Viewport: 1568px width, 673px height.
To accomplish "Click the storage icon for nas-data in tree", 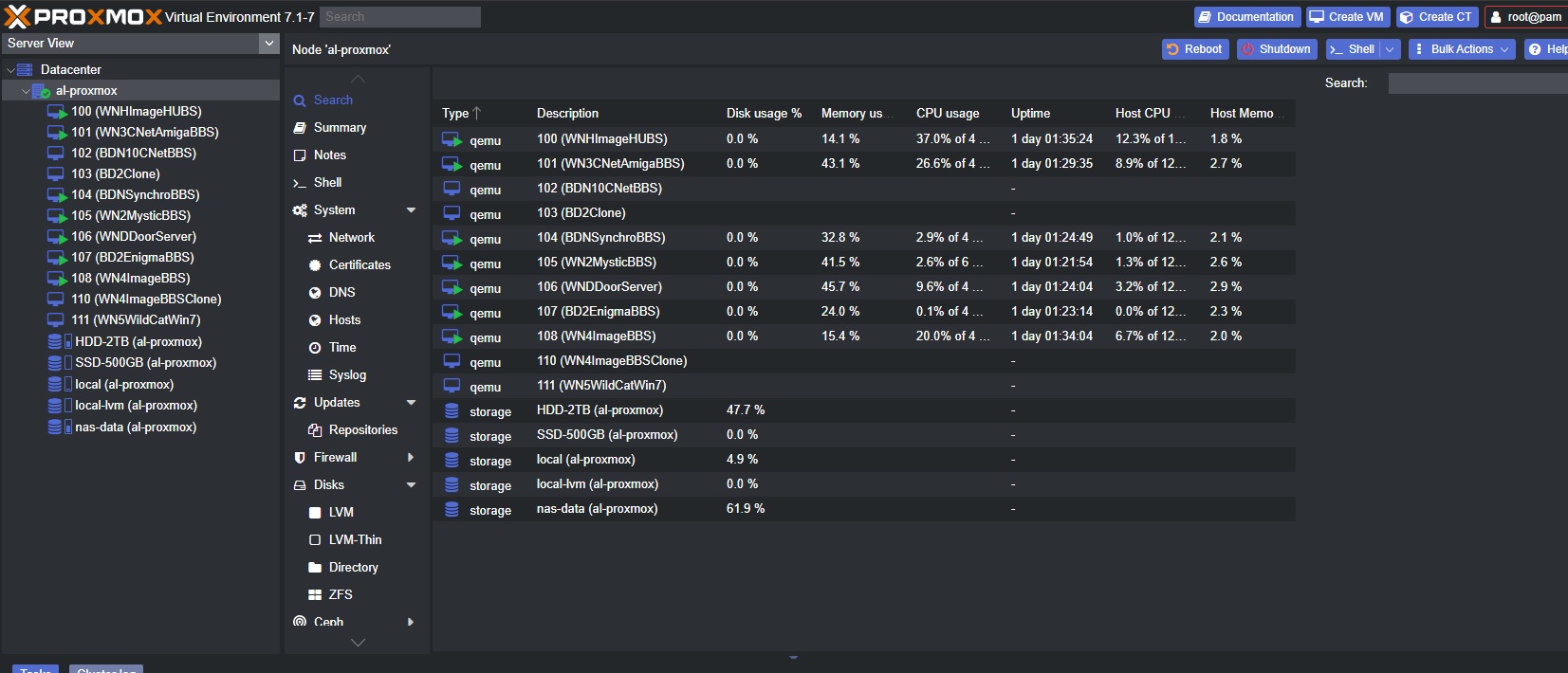I will (55, 427).
